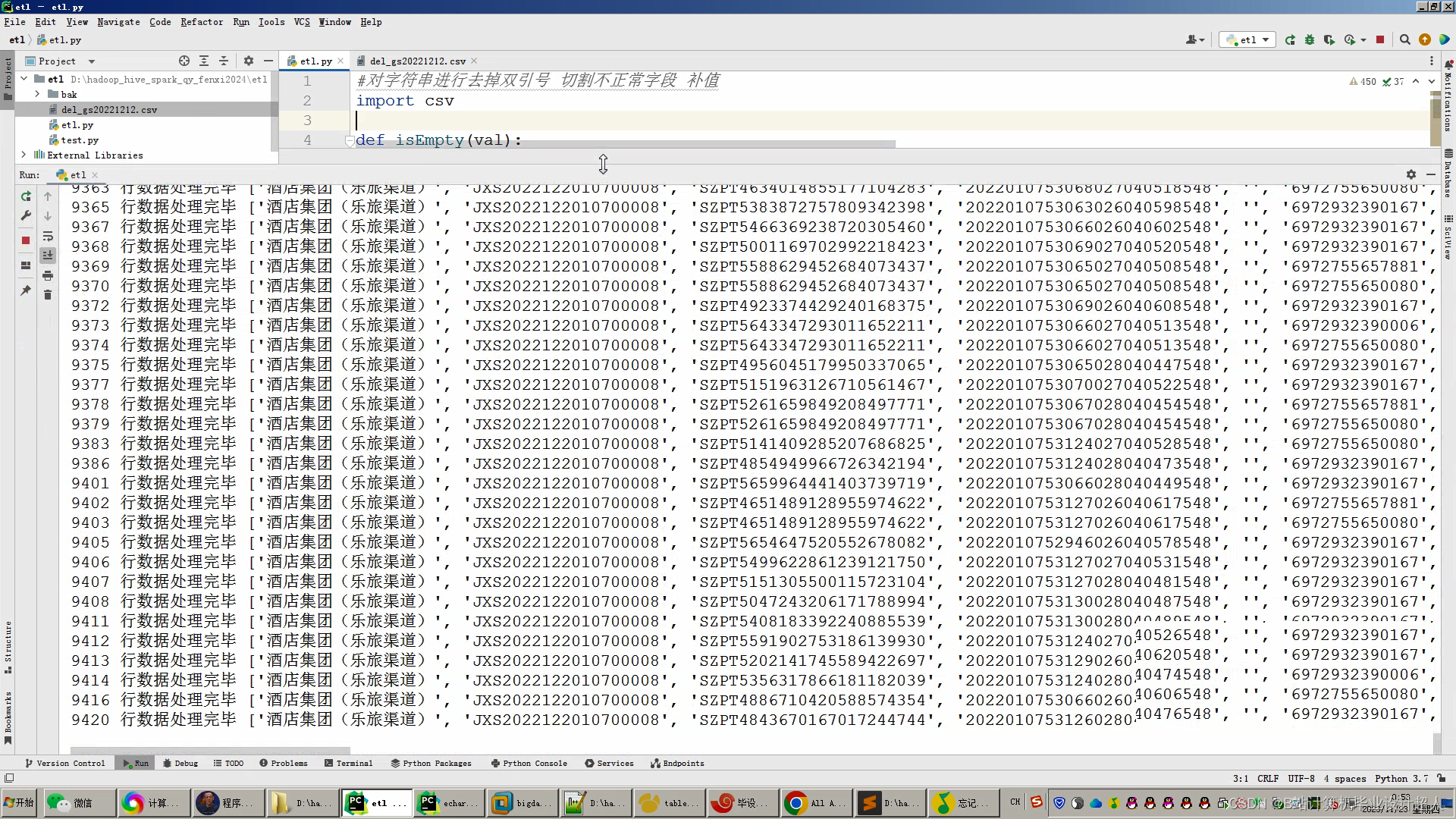1456x819 pixels.
Task: Open the etl run configuration dropdown
Action: (x=1248, y=40)
